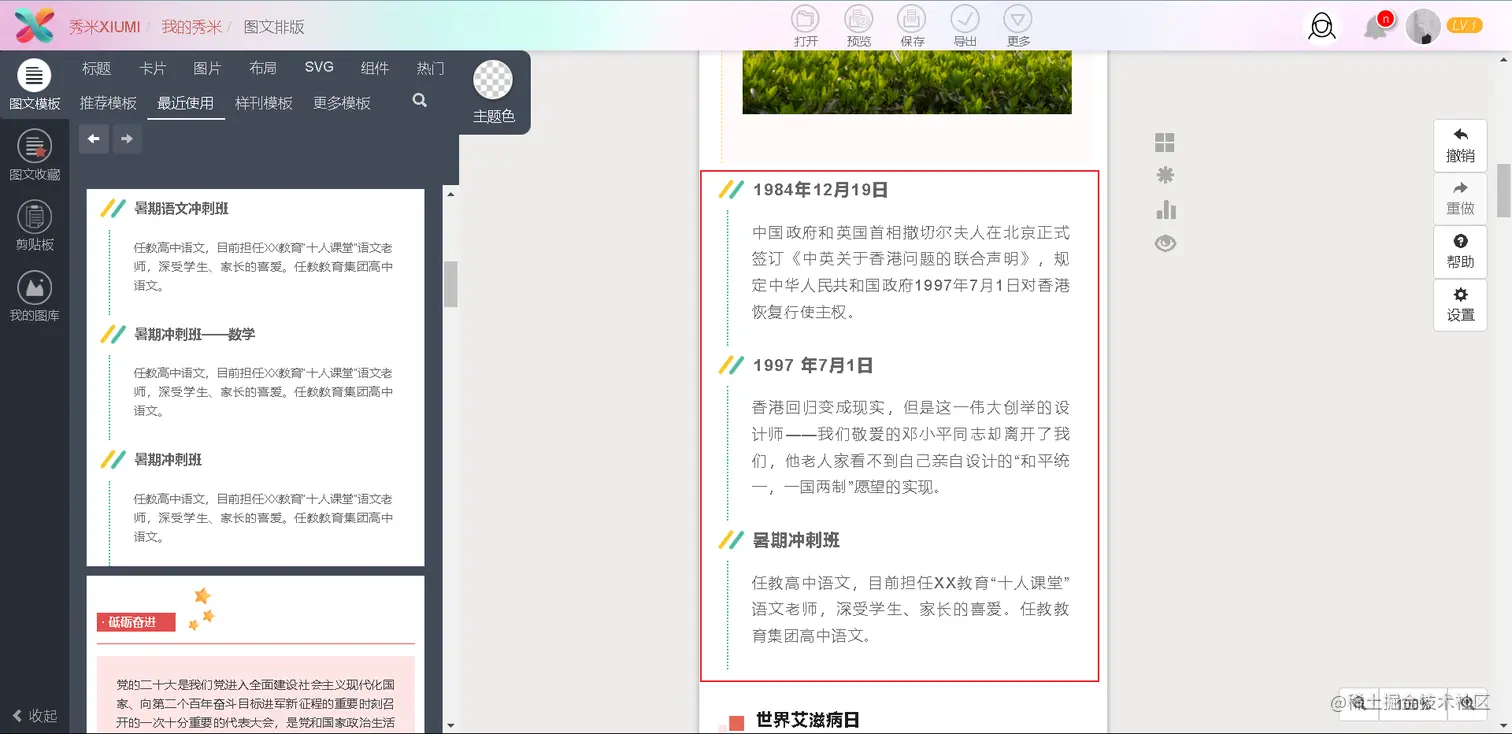1512x734 pixels.
Task: Switch to the SVG tab
Action: [319, 68]
